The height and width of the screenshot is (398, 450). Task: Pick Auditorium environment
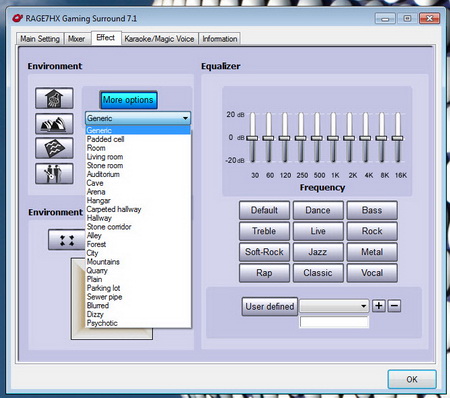(x=138, y=174)
